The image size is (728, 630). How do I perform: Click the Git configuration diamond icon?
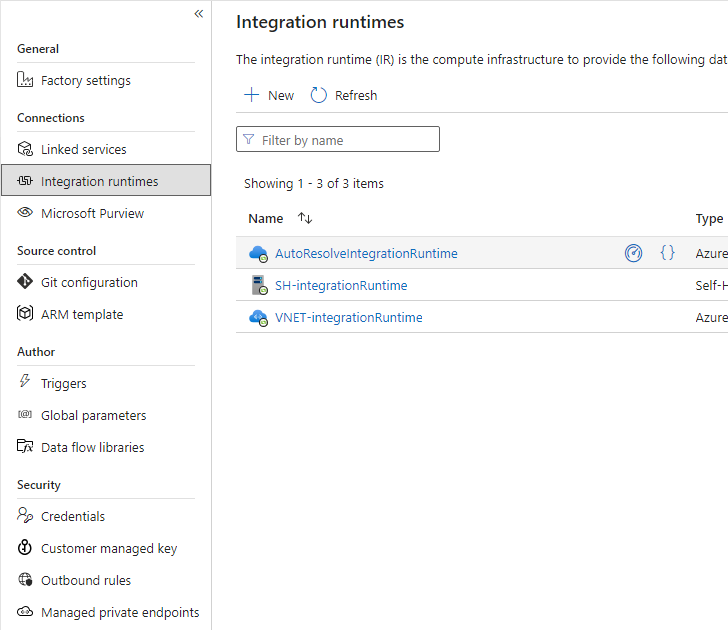pyautogui.click(x=25, y=281)
